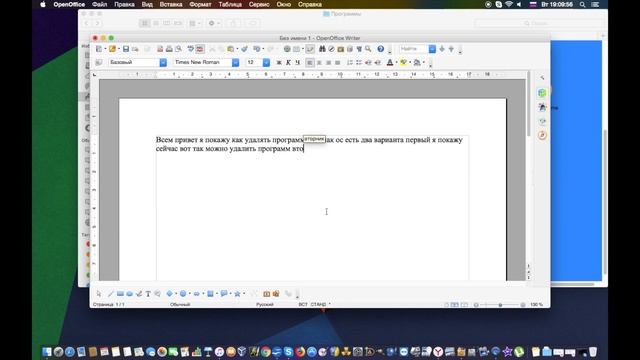Toggle Underline (Ч) formatting

tap(298, 62)
